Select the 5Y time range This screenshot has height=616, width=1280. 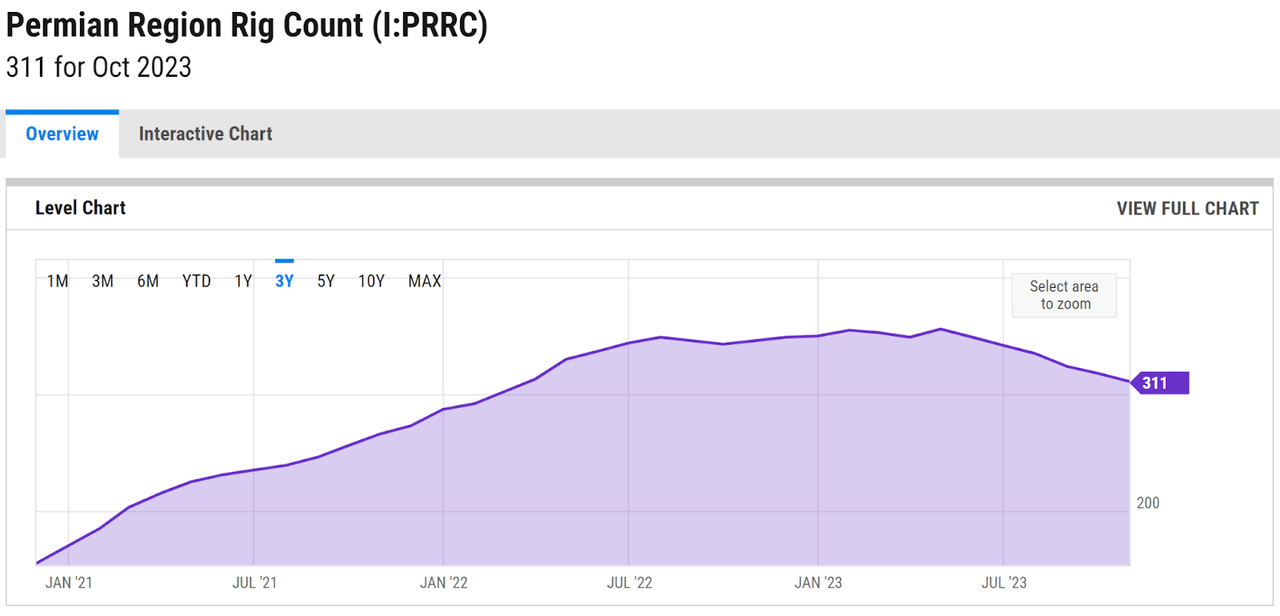tap(325, 281)
